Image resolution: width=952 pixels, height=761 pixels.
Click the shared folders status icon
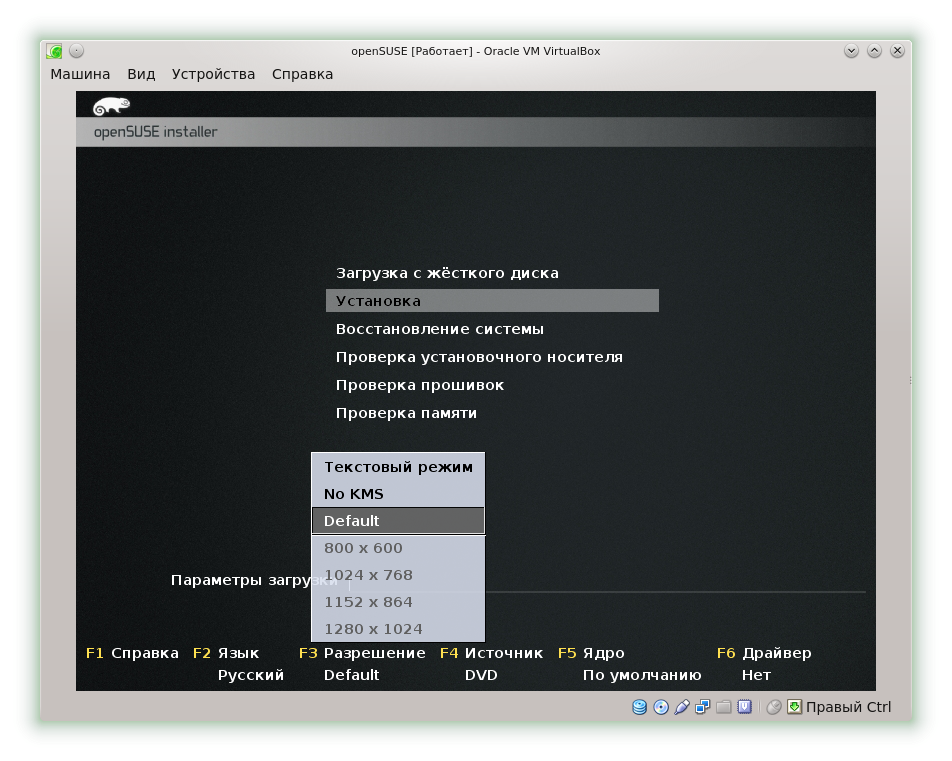pyautogui.click(x=723, y=707)
